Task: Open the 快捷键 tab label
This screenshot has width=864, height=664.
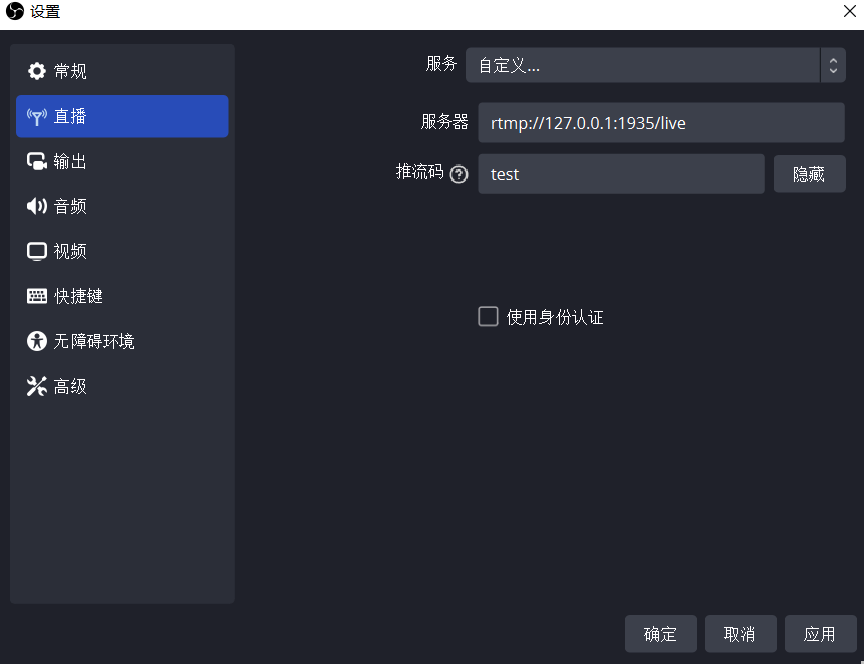Action: click(78, 296)
